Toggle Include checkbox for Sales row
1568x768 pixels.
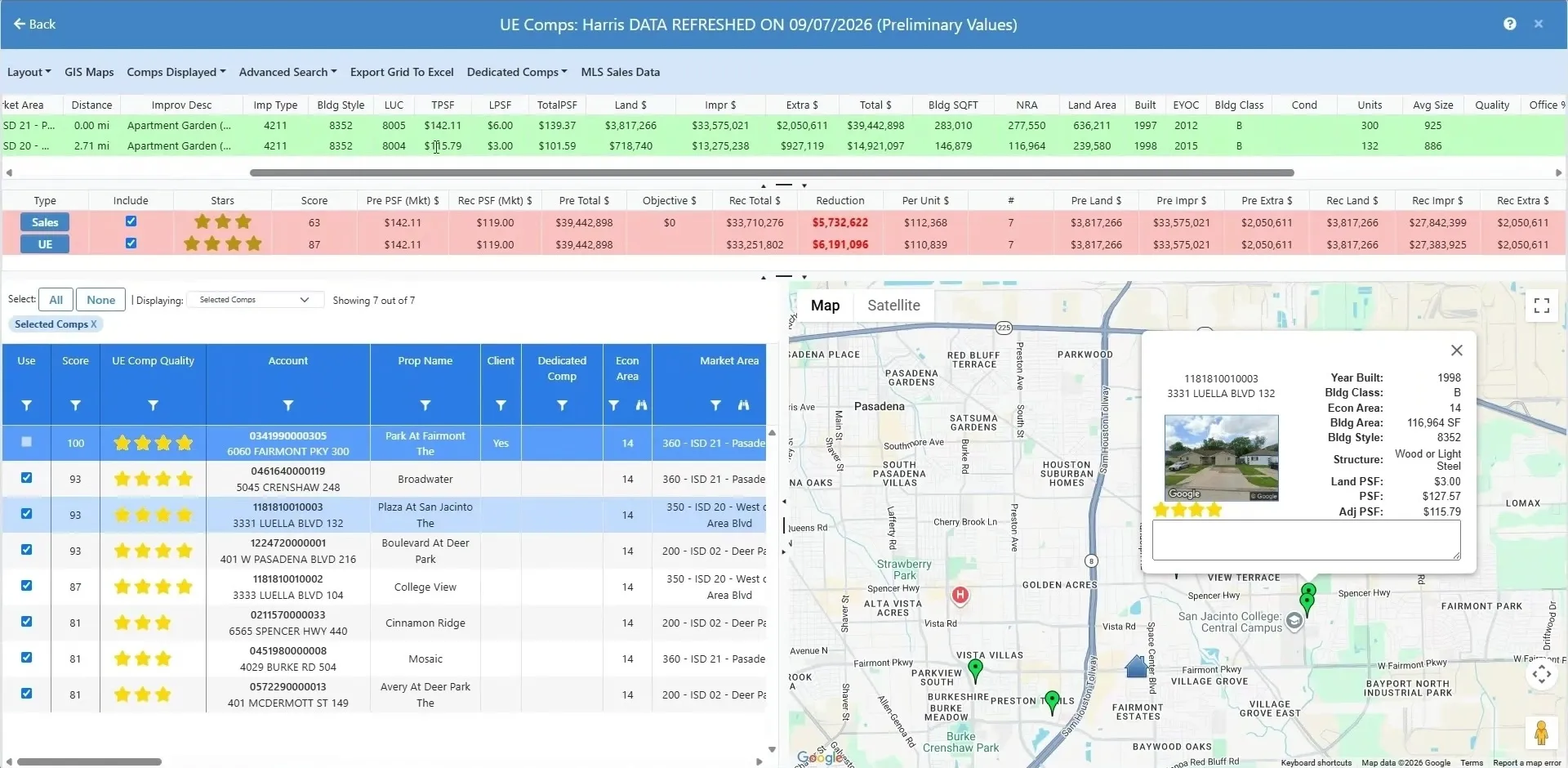pos(131,221)
